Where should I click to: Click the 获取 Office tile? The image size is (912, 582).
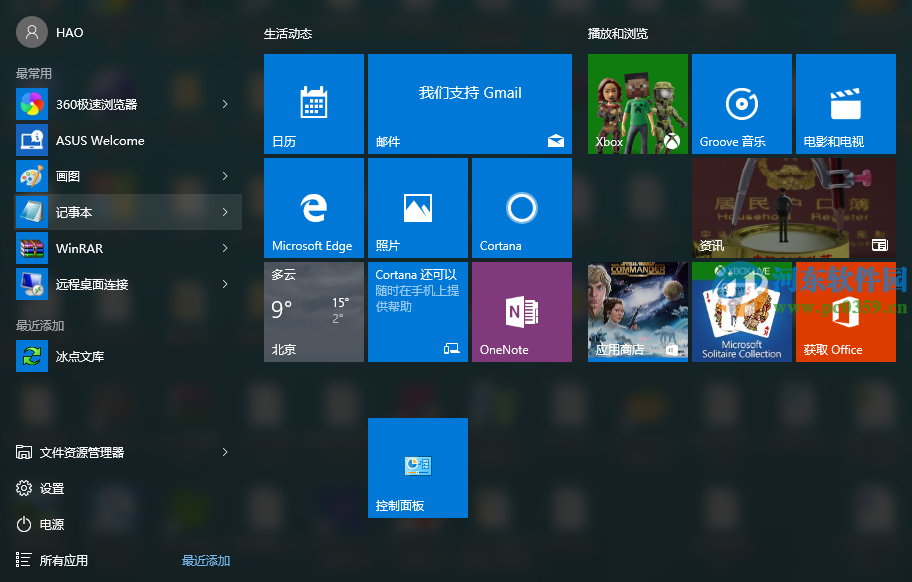coord(845,311)
